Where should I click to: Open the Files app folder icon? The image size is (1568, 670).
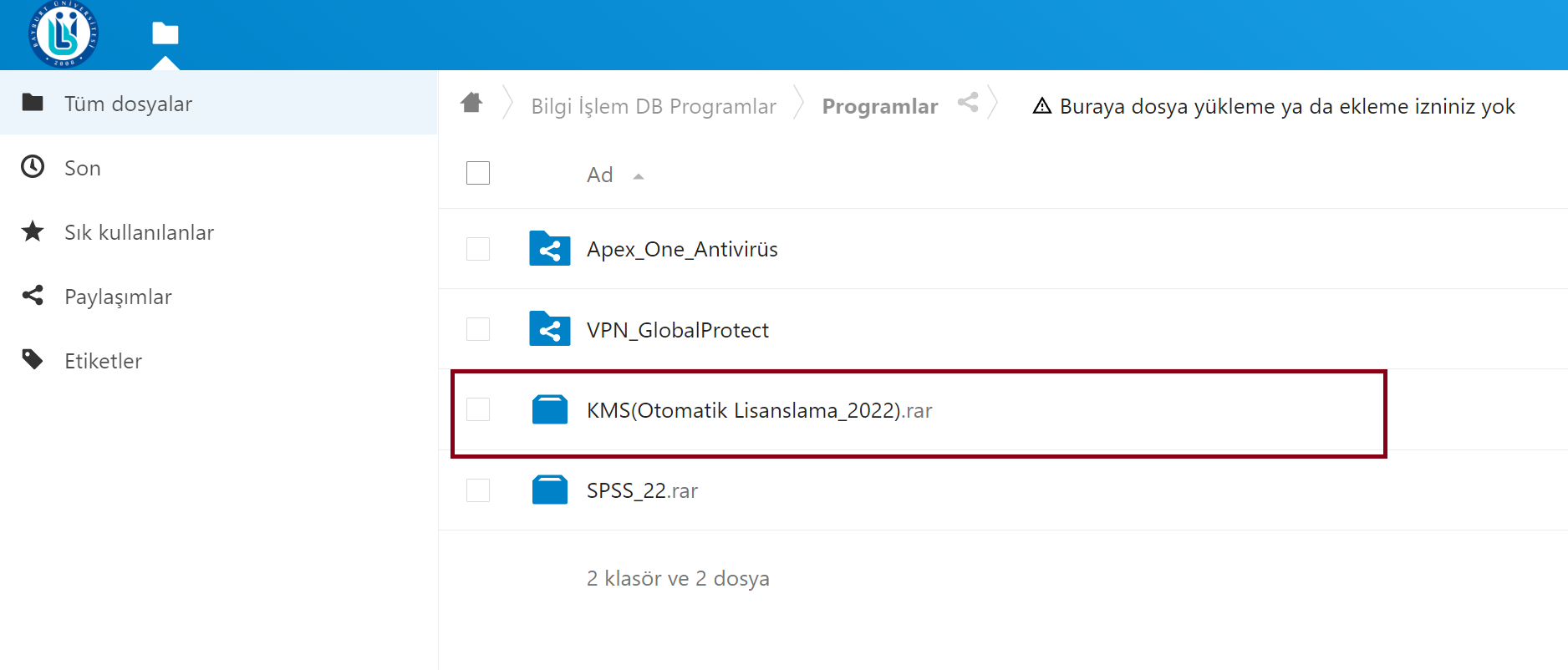coord(165,33)
